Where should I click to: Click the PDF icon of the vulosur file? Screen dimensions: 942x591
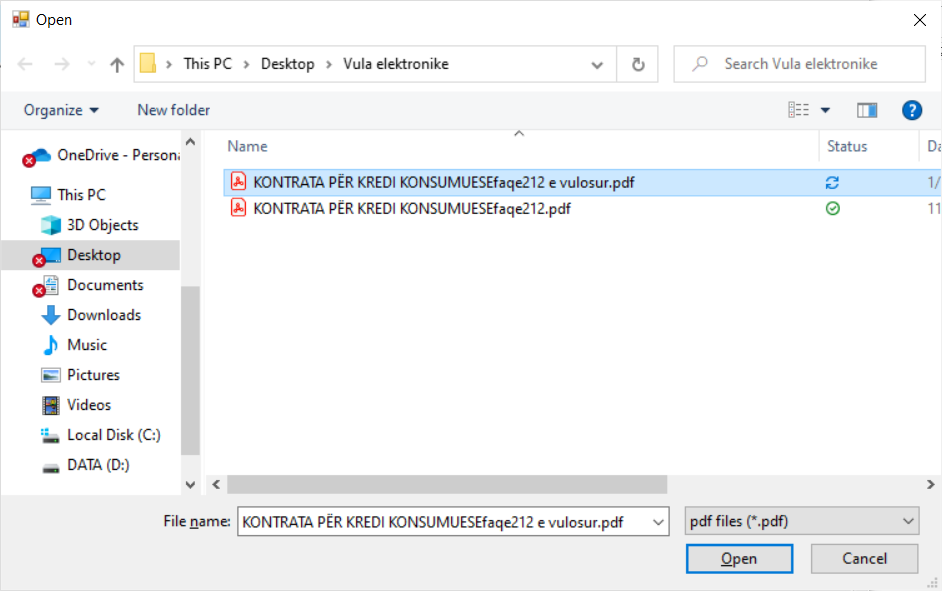[239, 181]
